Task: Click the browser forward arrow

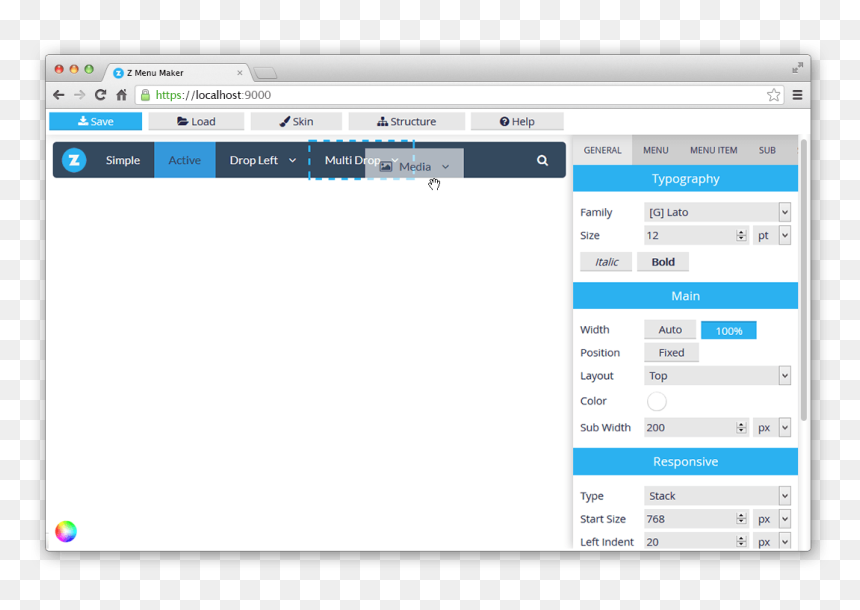Action: click(80, 95)
